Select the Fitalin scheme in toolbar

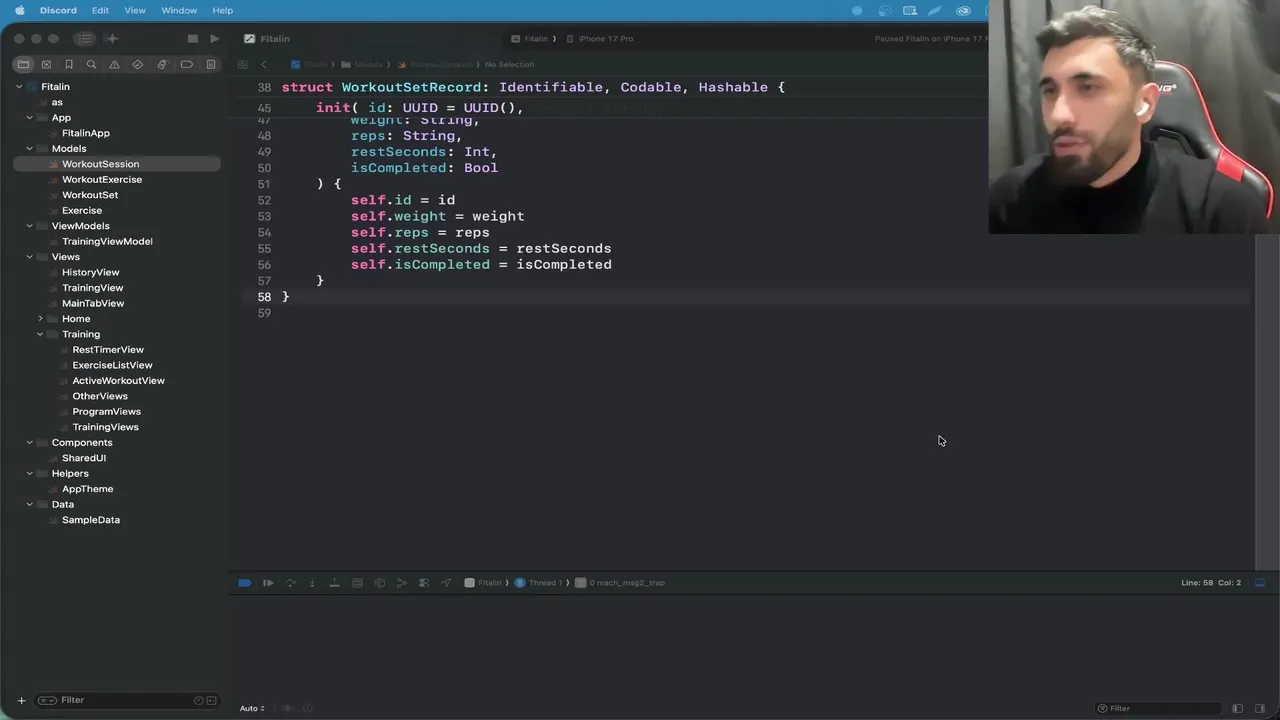coord(530,38)
